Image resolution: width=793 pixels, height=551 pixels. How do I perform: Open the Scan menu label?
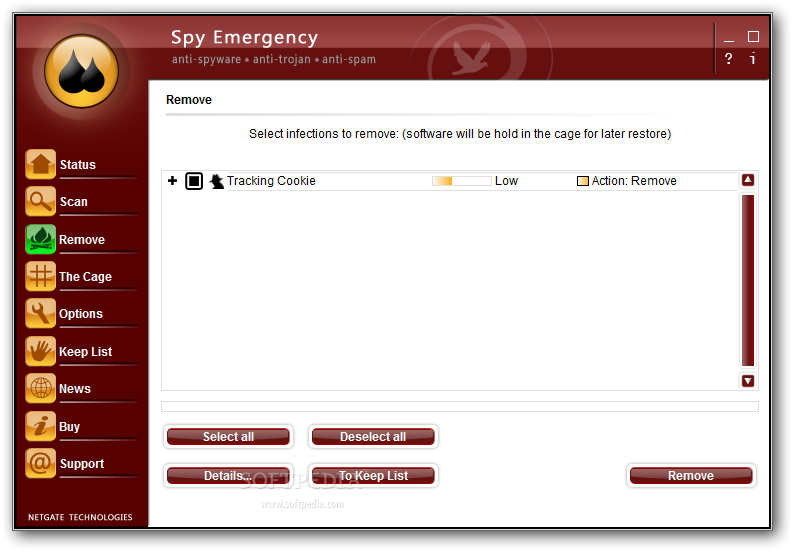point(73,202)
